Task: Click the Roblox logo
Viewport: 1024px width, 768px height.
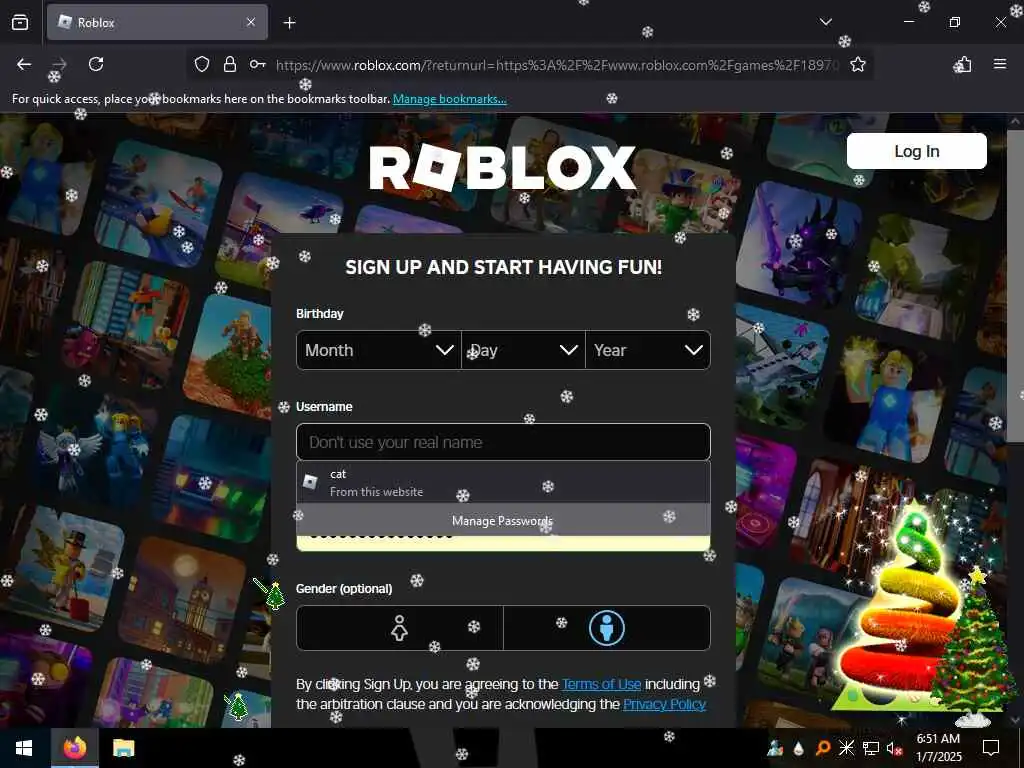Action: pos(502,167)
